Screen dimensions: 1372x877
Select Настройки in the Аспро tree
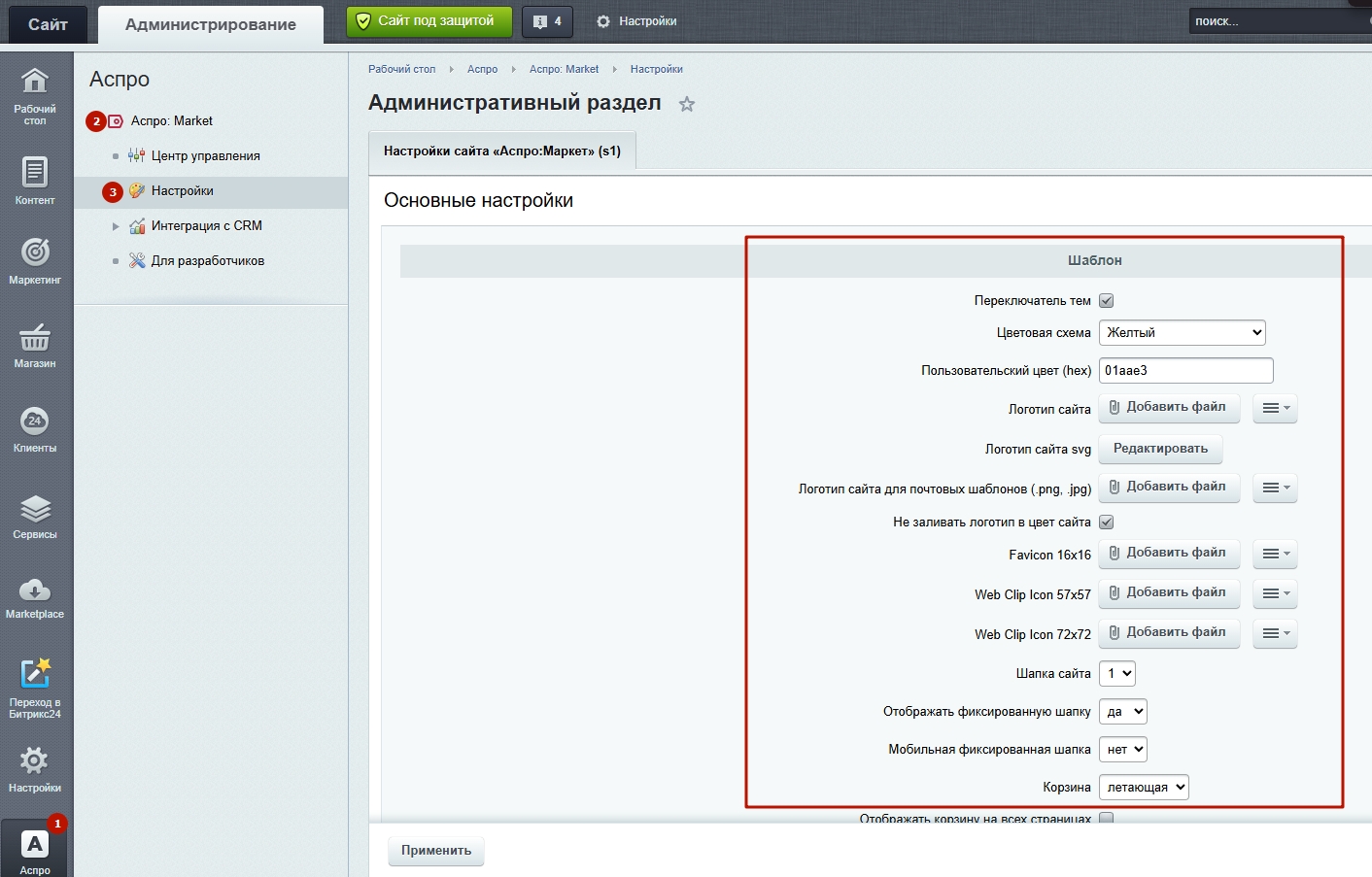pyautogui.click(x=183, y=191)
